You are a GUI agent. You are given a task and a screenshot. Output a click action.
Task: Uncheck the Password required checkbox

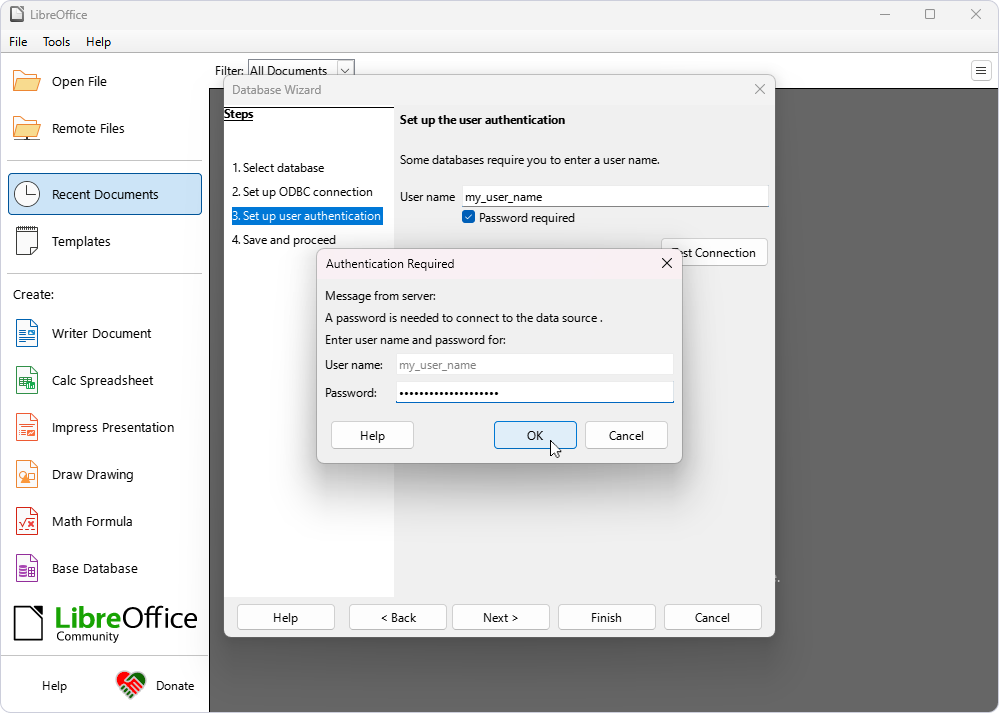[x=468, y=218]
